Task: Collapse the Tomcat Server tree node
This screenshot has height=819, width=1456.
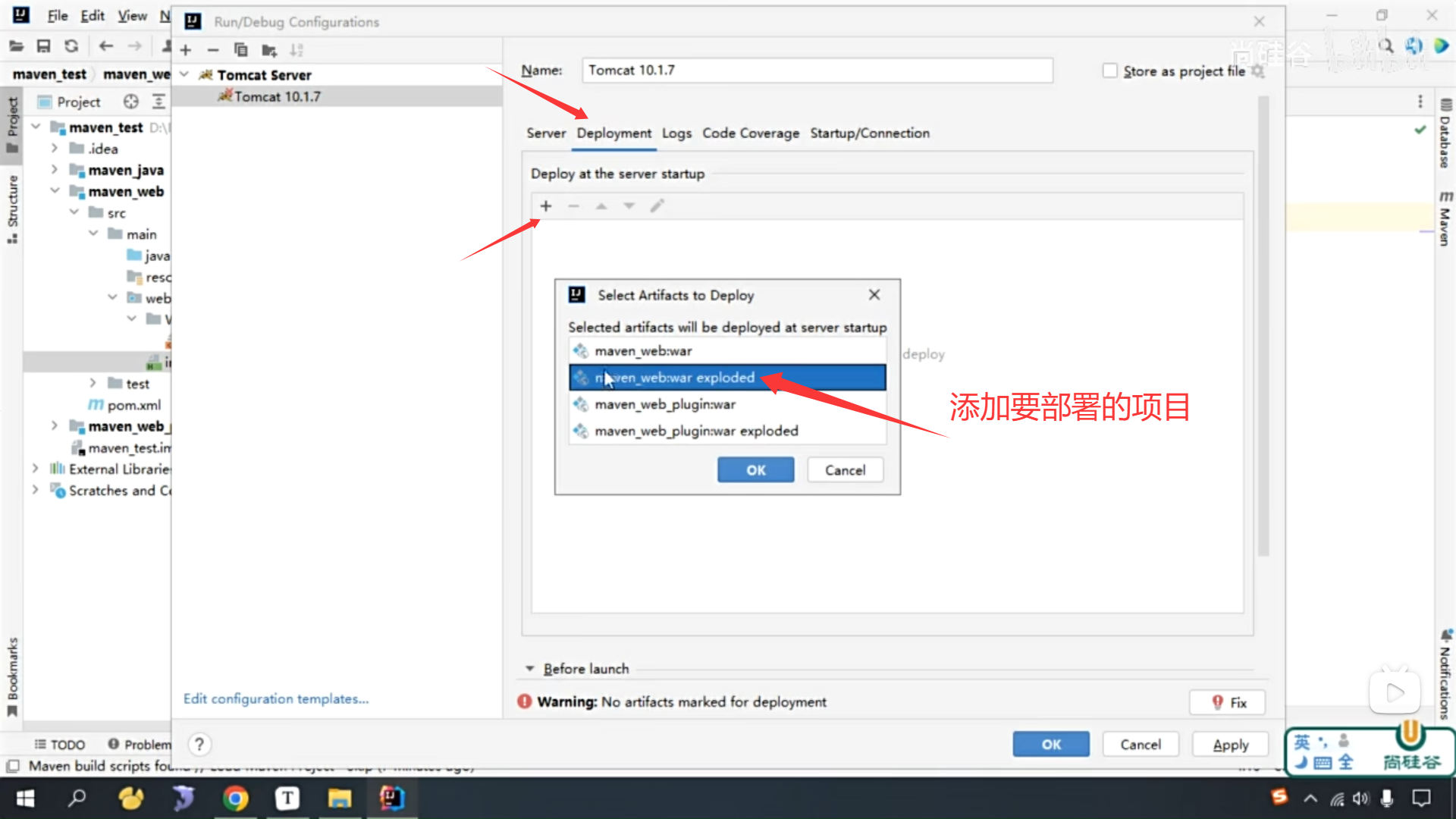Action: pyautogui.click(x=184, y=74)
